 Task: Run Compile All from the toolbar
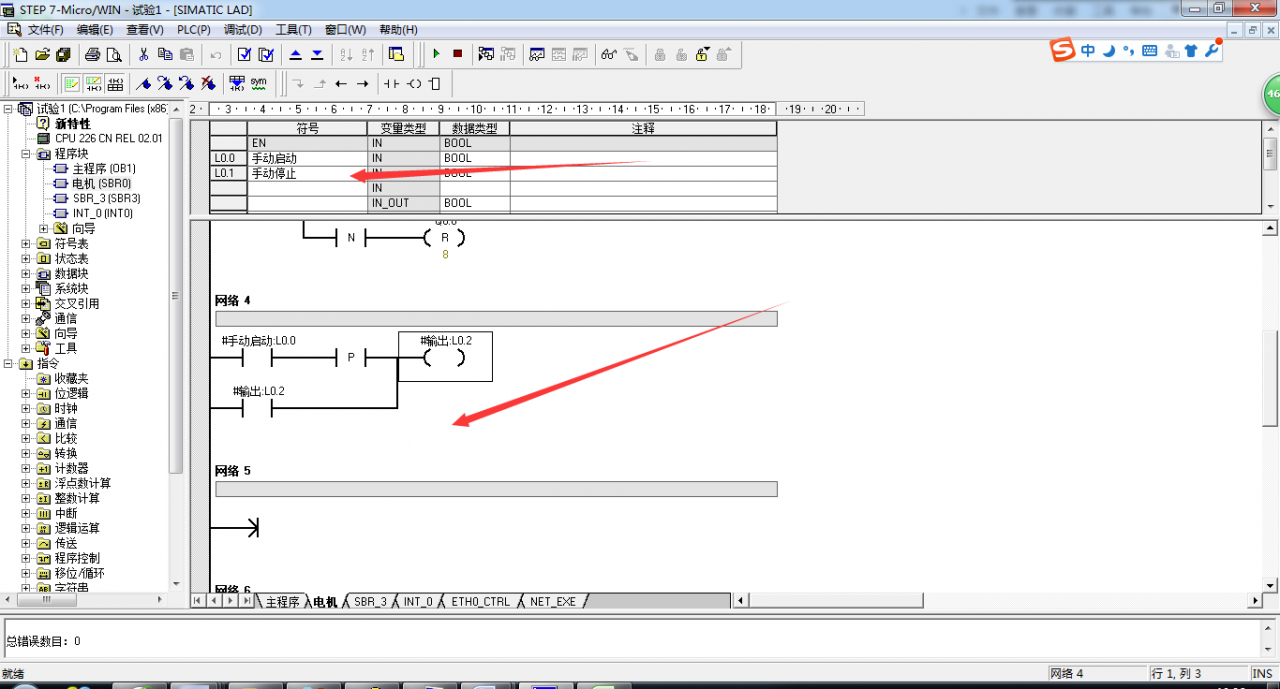266,54
